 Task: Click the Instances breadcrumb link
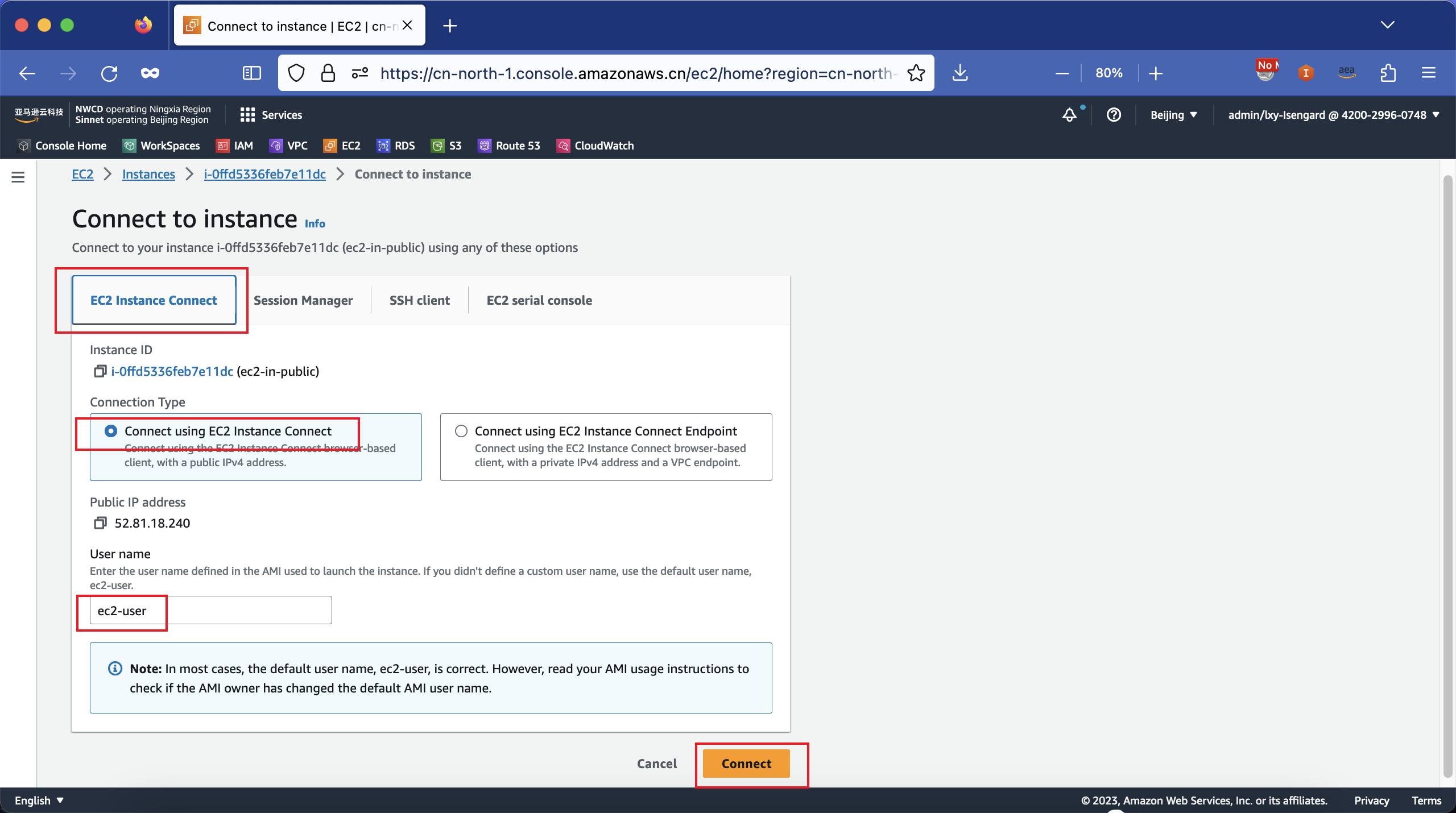[x=148, y=174]
